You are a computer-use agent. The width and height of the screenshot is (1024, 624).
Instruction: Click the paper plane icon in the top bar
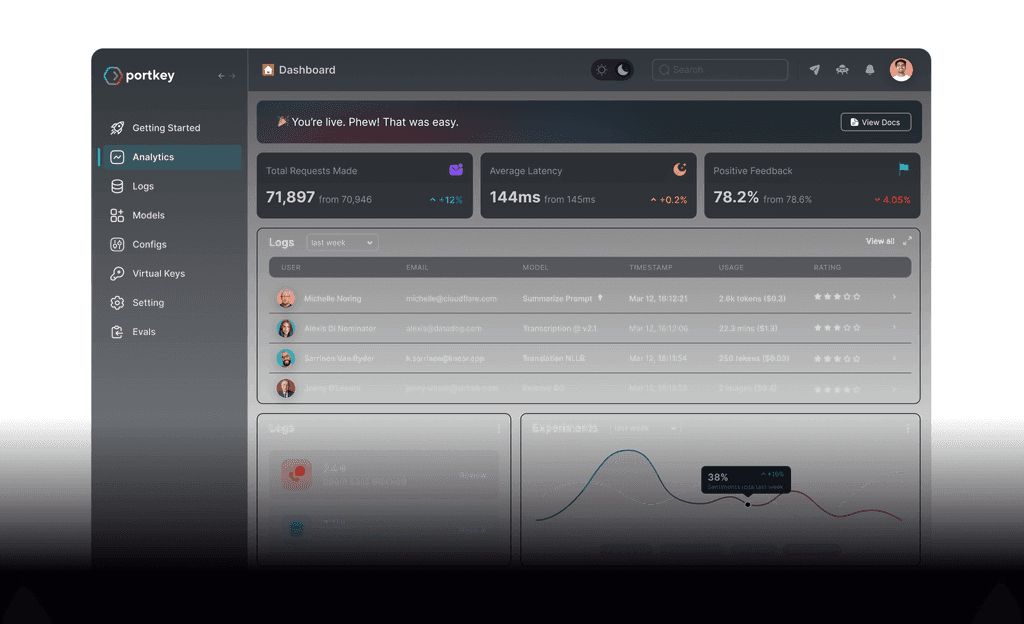[814, 70]
